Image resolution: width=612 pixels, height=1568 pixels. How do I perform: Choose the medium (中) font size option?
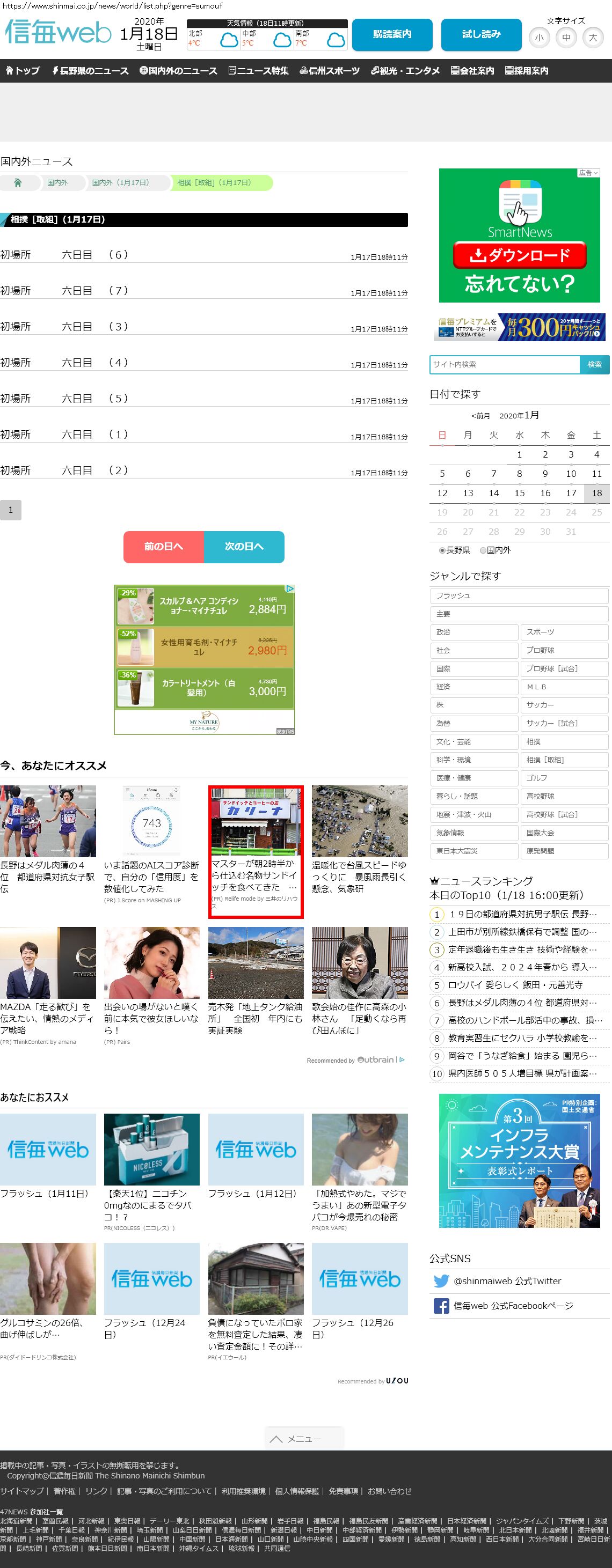566,38
